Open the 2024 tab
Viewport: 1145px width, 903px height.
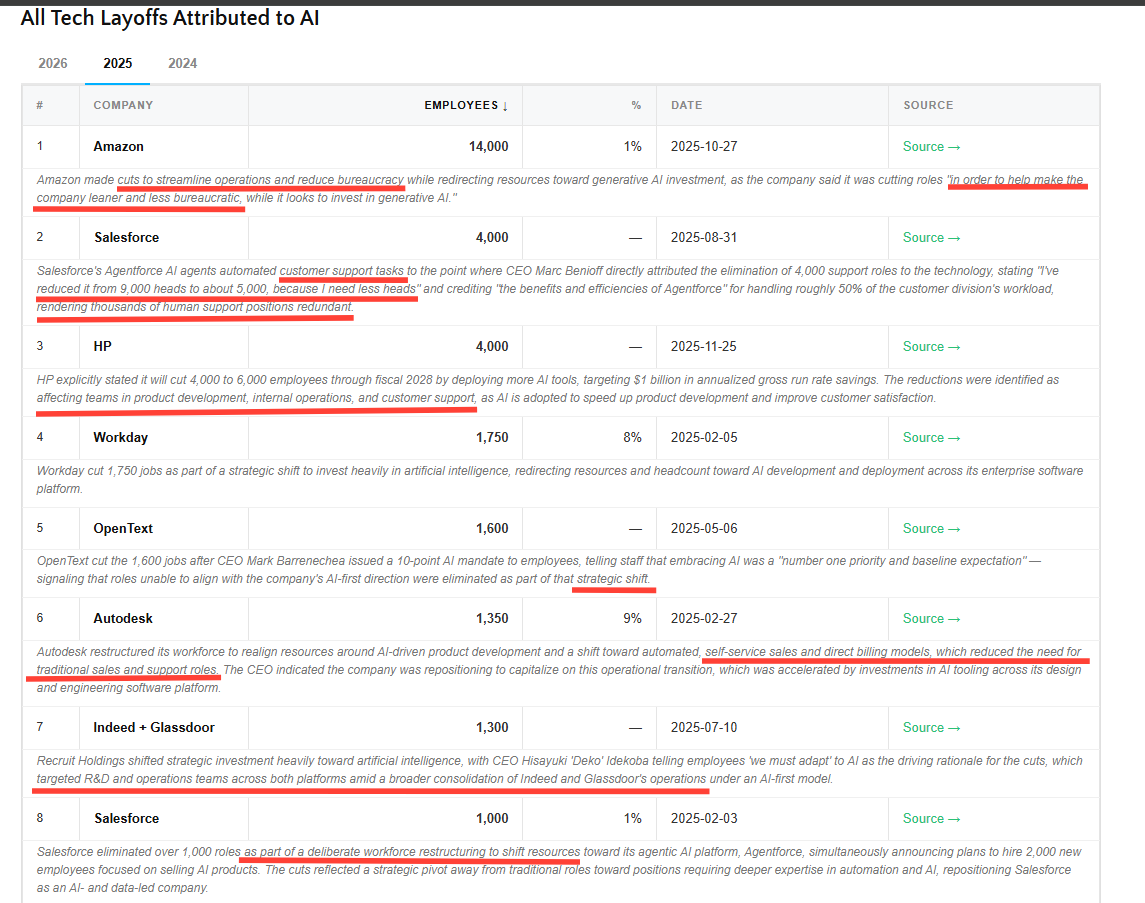183,64
